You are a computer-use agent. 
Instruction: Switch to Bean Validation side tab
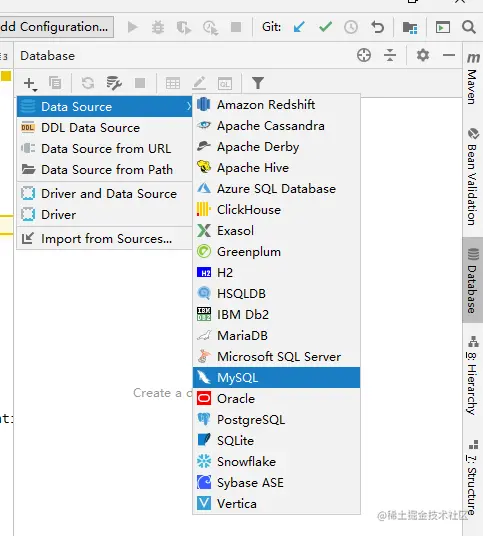coord(473,177)
